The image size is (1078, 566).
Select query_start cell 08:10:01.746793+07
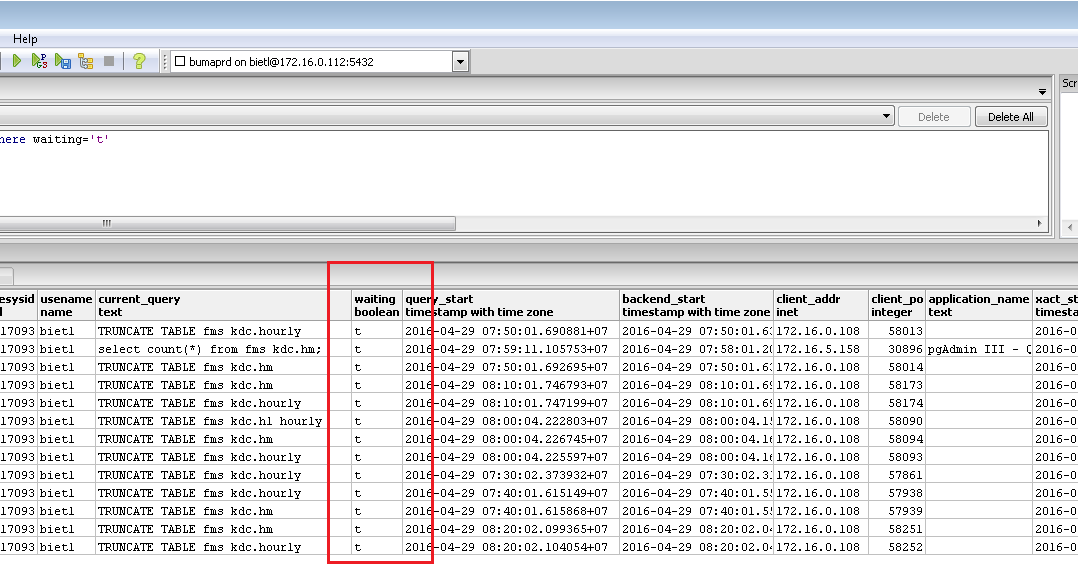click(x=511, y=385)
